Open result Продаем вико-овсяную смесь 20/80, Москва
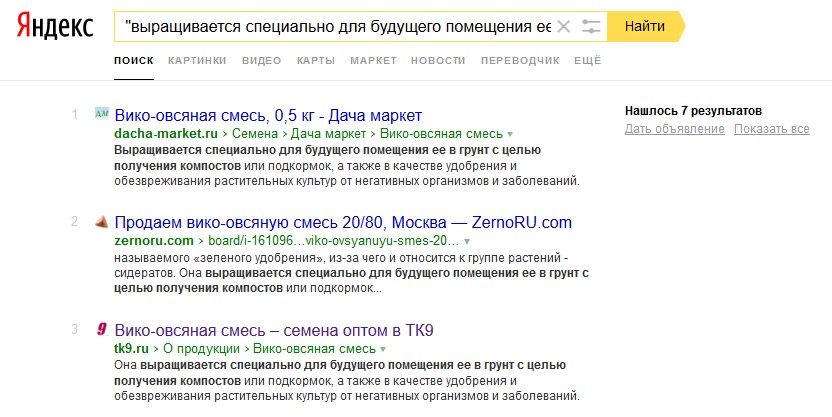This screenshot has height=417, width=832. [343, 222]
